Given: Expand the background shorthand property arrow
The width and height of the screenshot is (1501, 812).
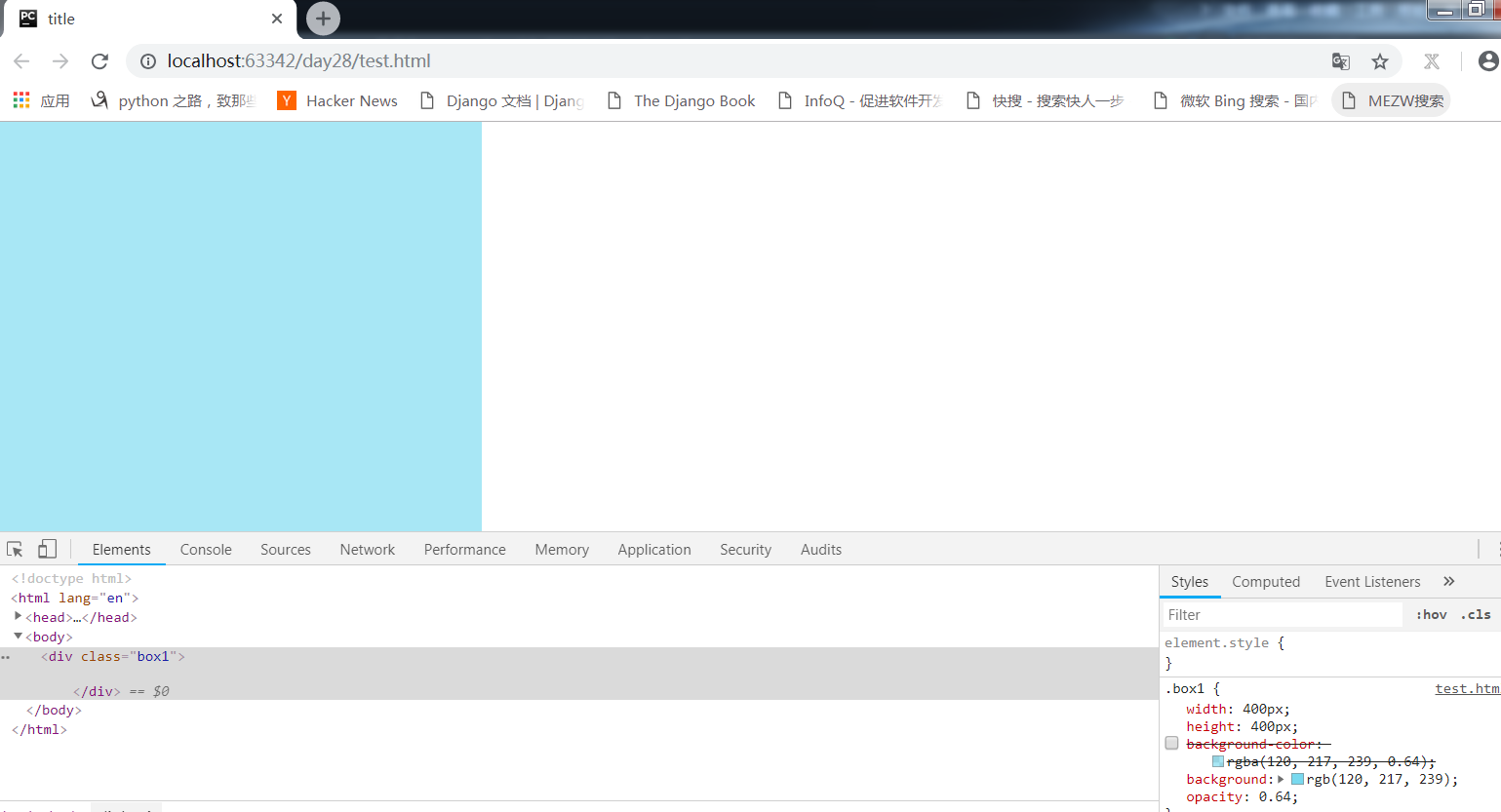Looking at the screenshot, I should (1282, 779).
